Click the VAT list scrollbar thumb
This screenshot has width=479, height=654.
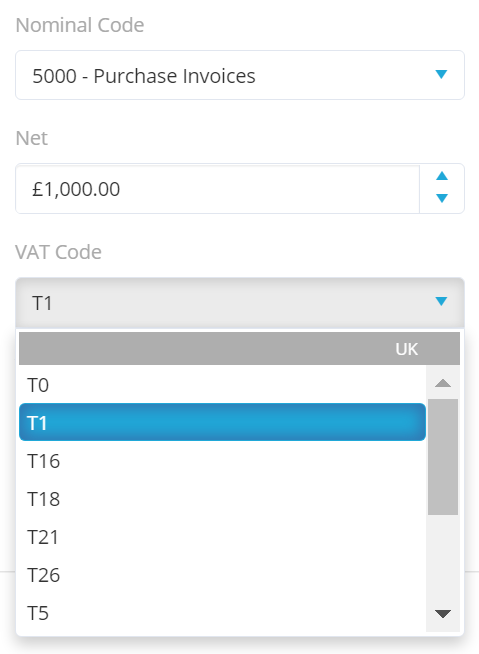tap(443, 457)
